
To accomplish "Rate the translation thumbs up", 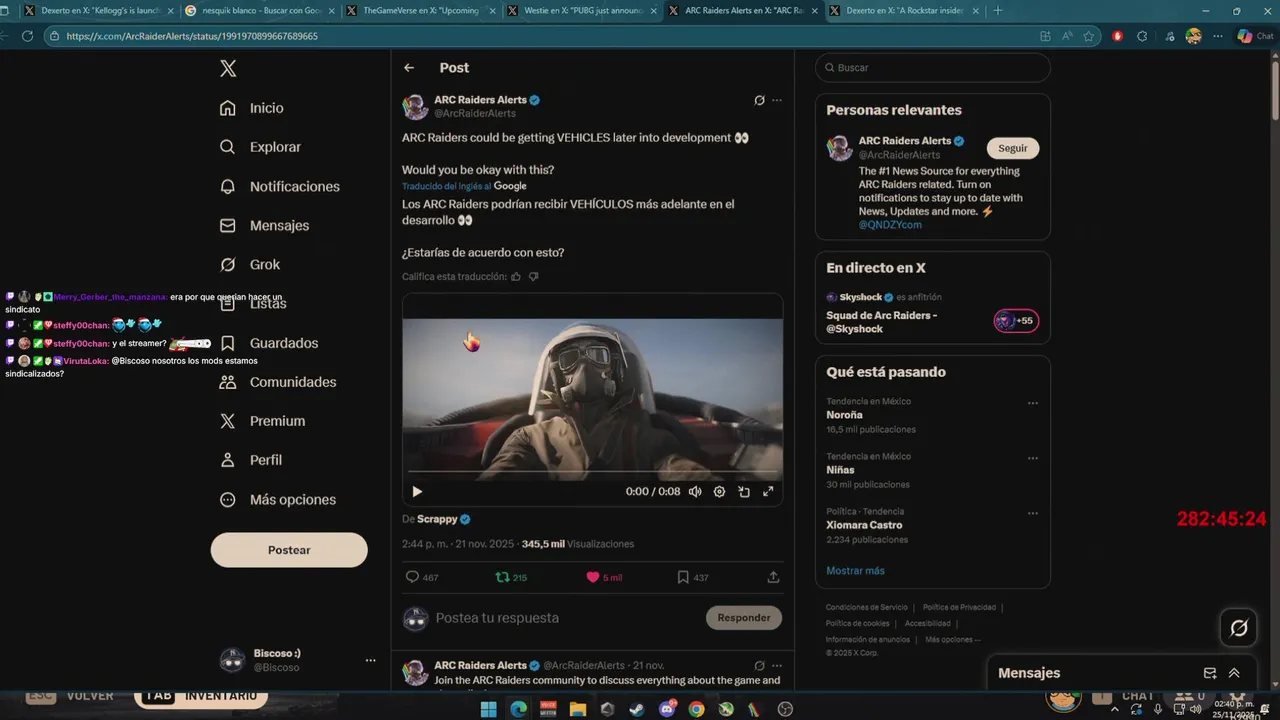I will coord(516,277).
